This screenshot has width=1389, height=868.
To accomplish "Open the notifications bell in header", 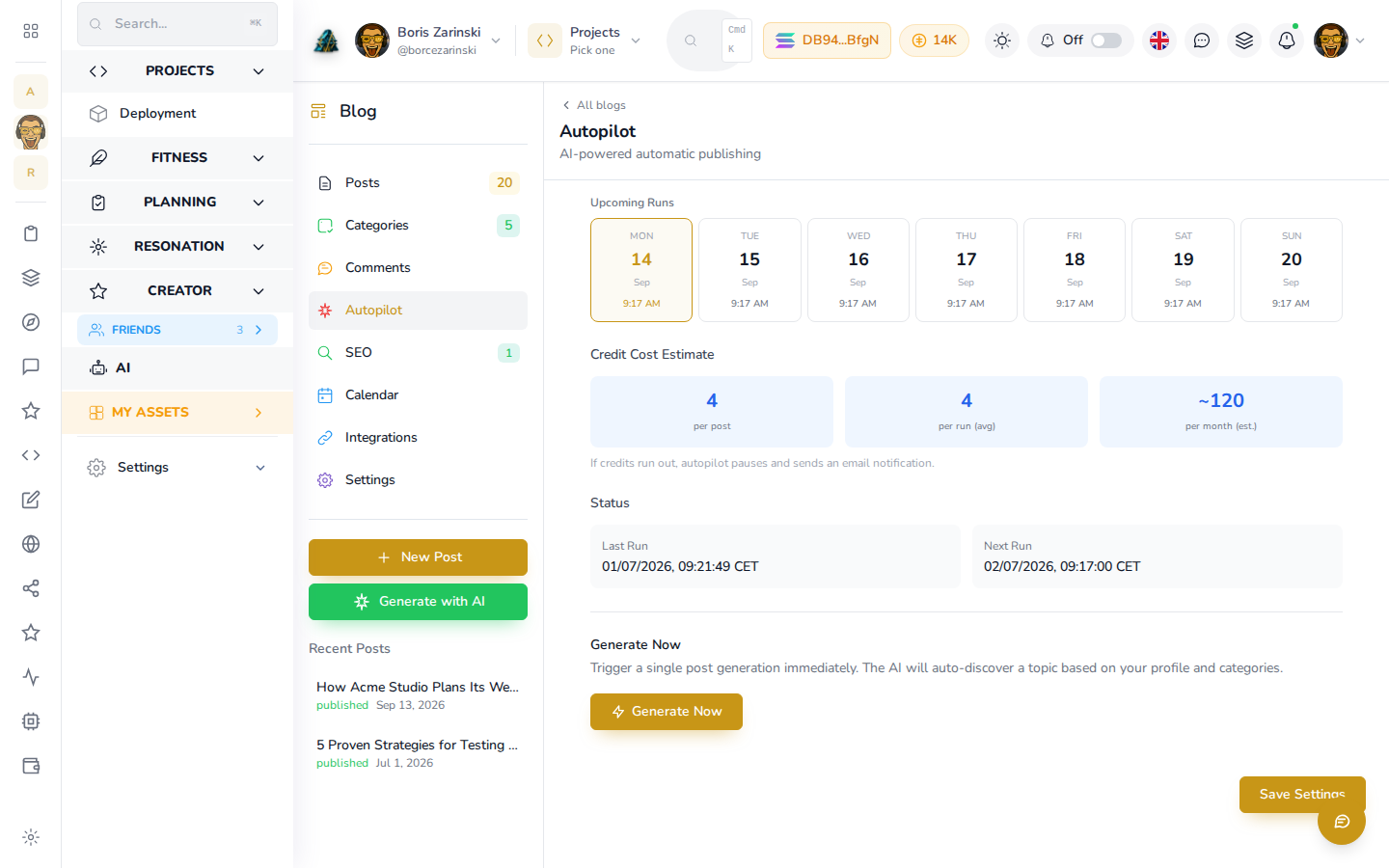I will [1287, 41].
